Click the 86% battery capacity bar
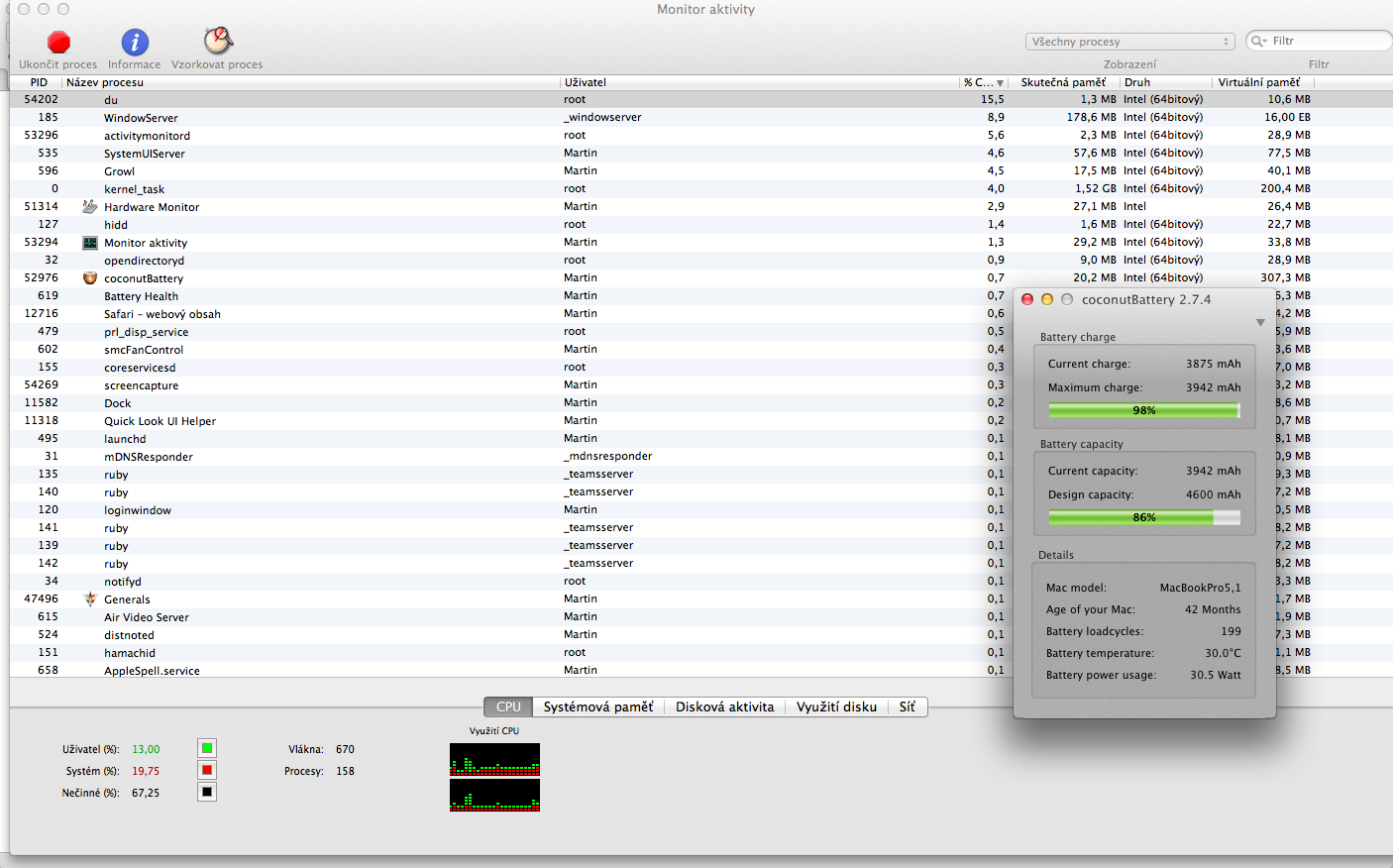This screenshot has height=868, width=1393. (1144, 517)
